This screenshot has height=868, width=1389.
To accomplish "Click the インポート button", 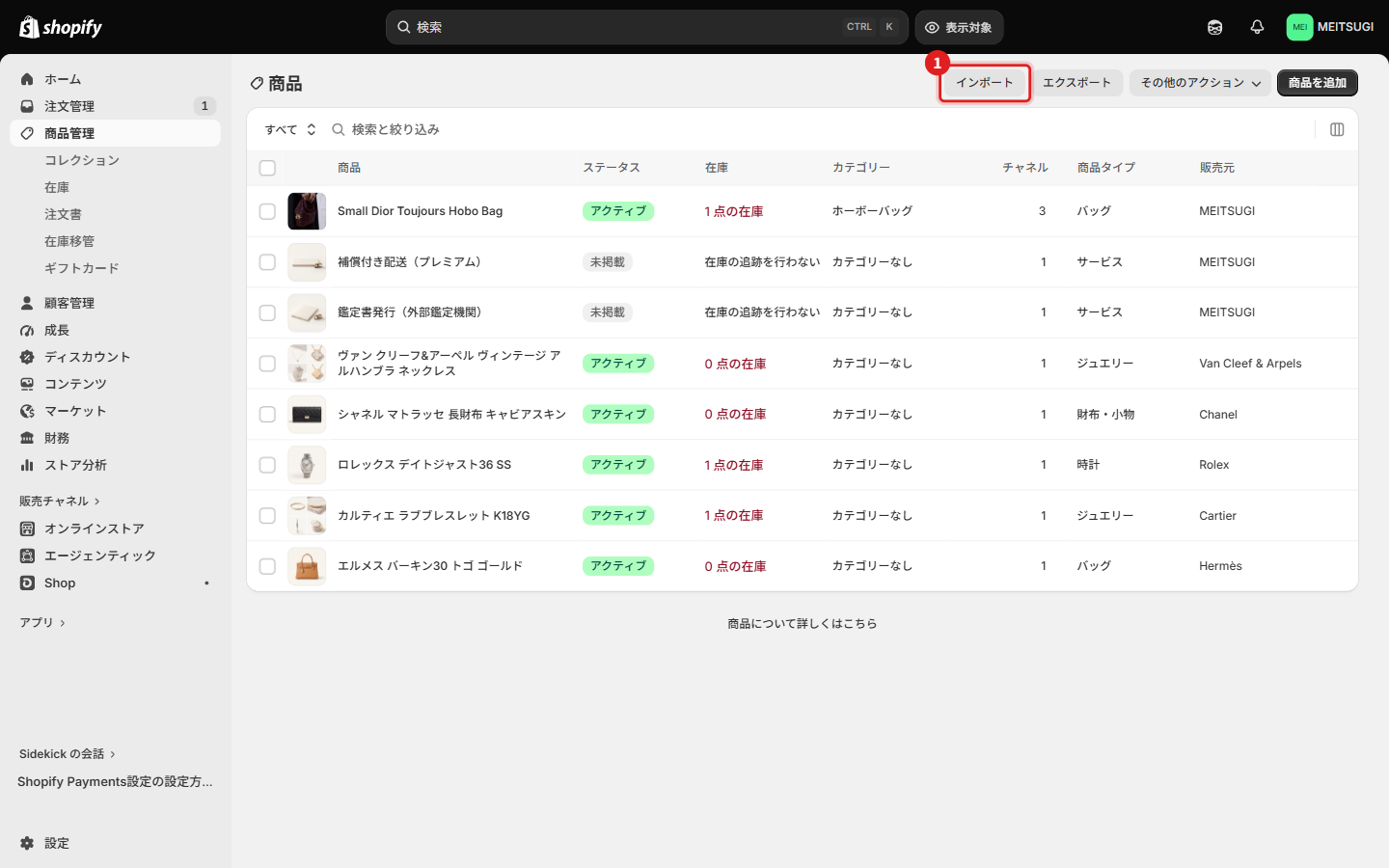I will tap(985, 83).
